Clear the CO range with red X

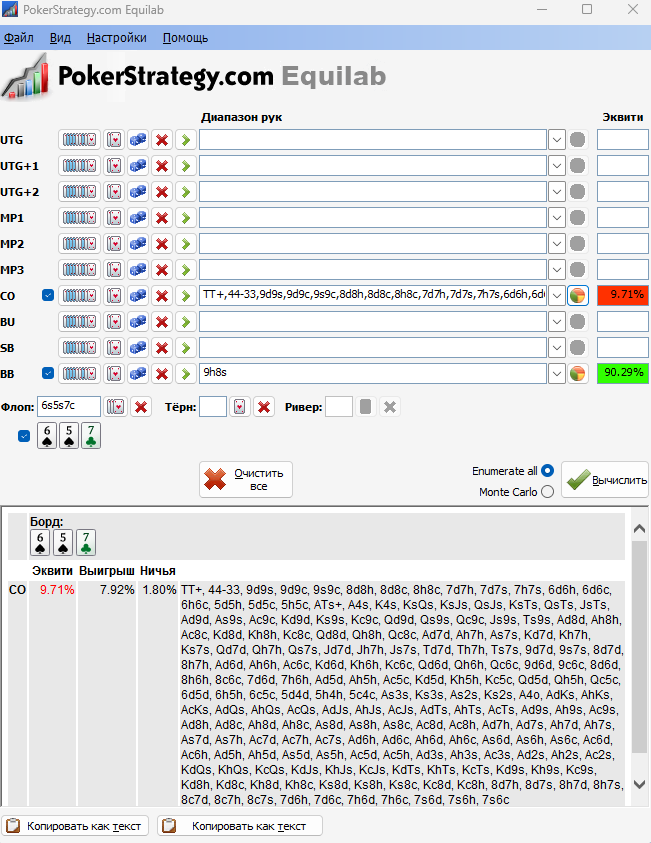click(162, 296)
